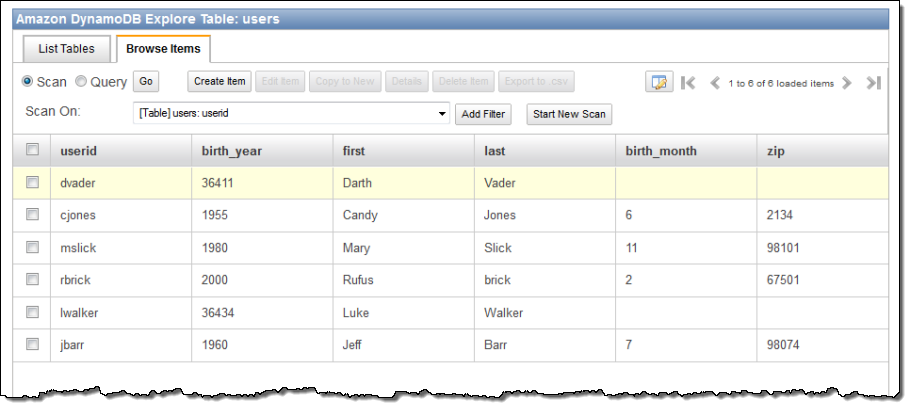Screen dimensions: 910x408
Task: Check the box for dvader row
Action: pos(33,183)
